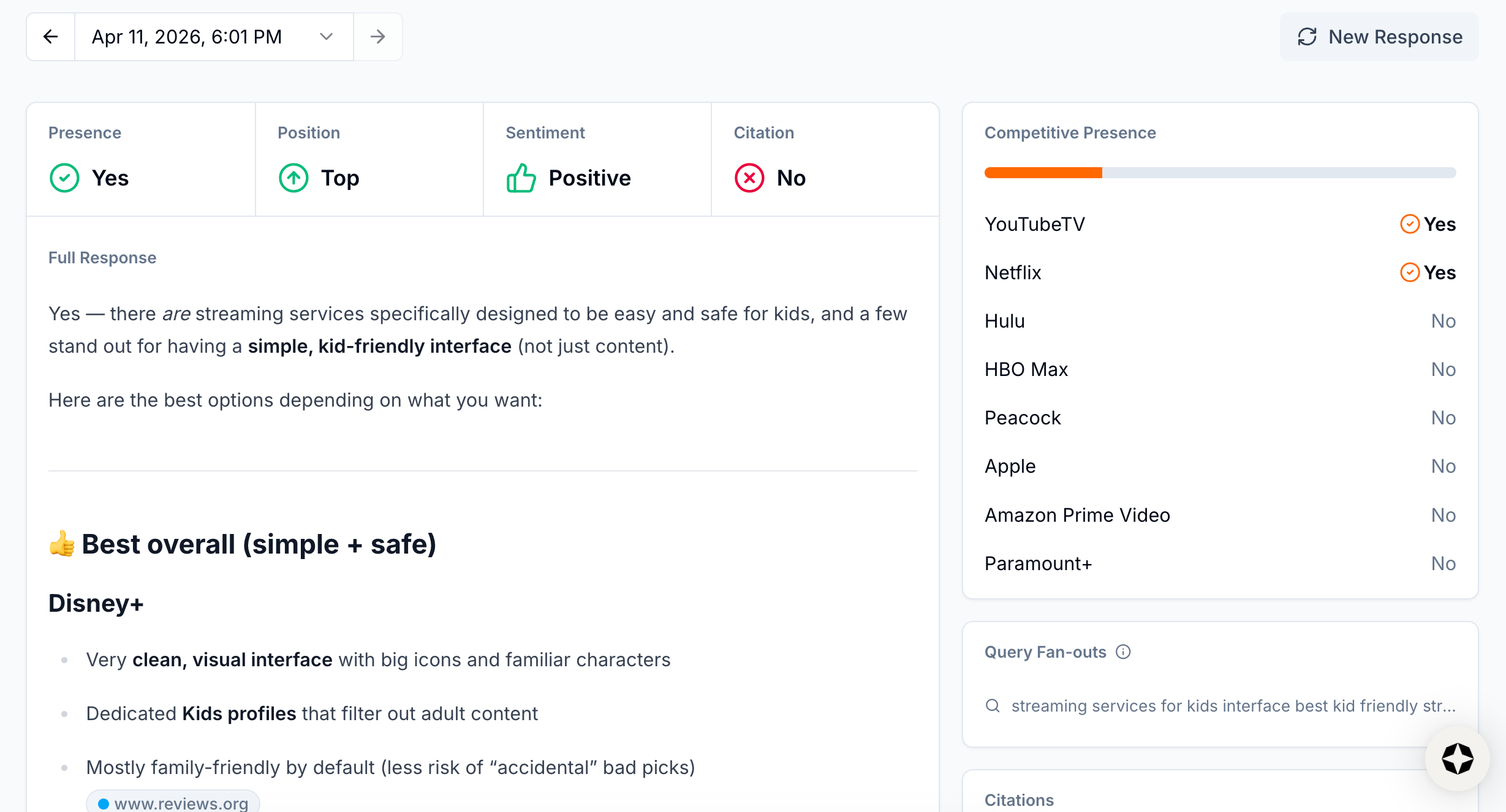Click the Query Fan-outs info icon
The width and height of the screenshot is (1506, 812).
coord(1123,652)
